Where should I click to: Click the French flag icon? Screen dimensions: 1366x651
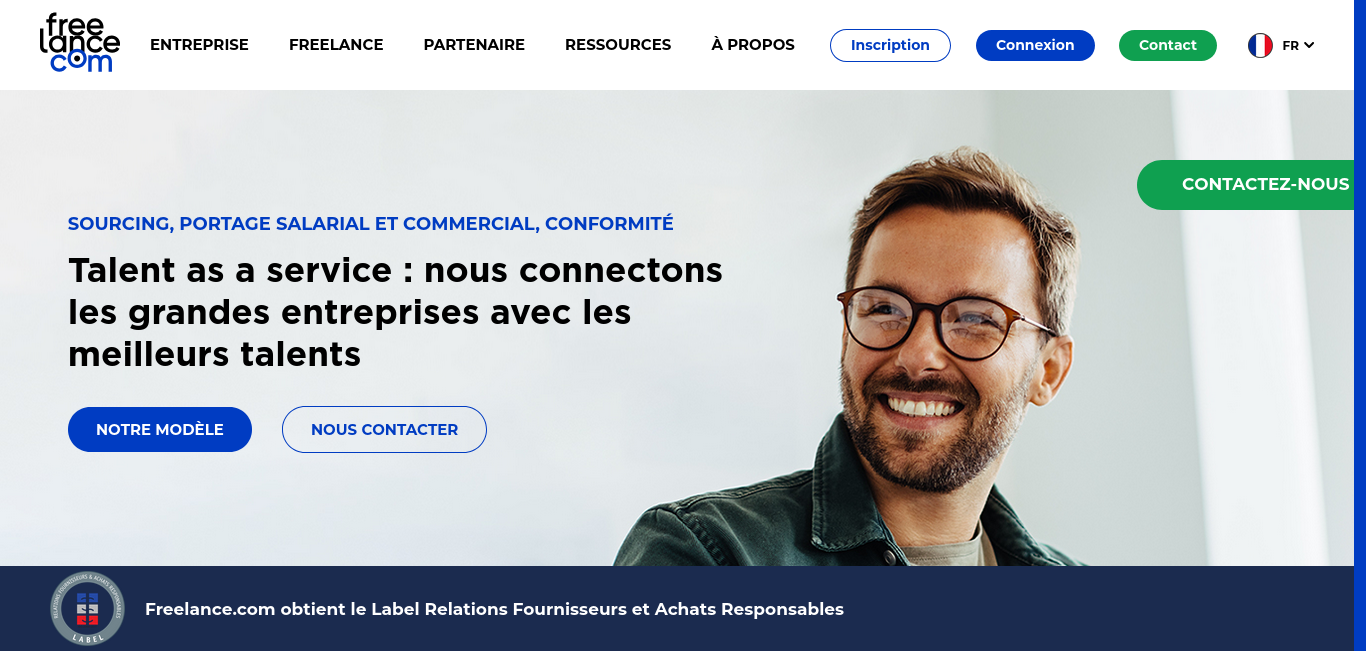point(1260,45)
